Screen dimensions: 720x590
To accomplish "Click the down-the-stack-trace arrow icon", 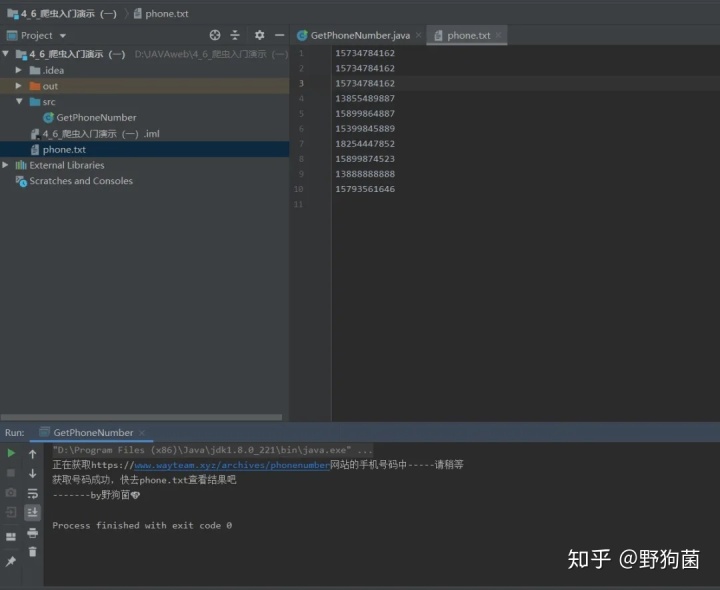I will 33,473.
